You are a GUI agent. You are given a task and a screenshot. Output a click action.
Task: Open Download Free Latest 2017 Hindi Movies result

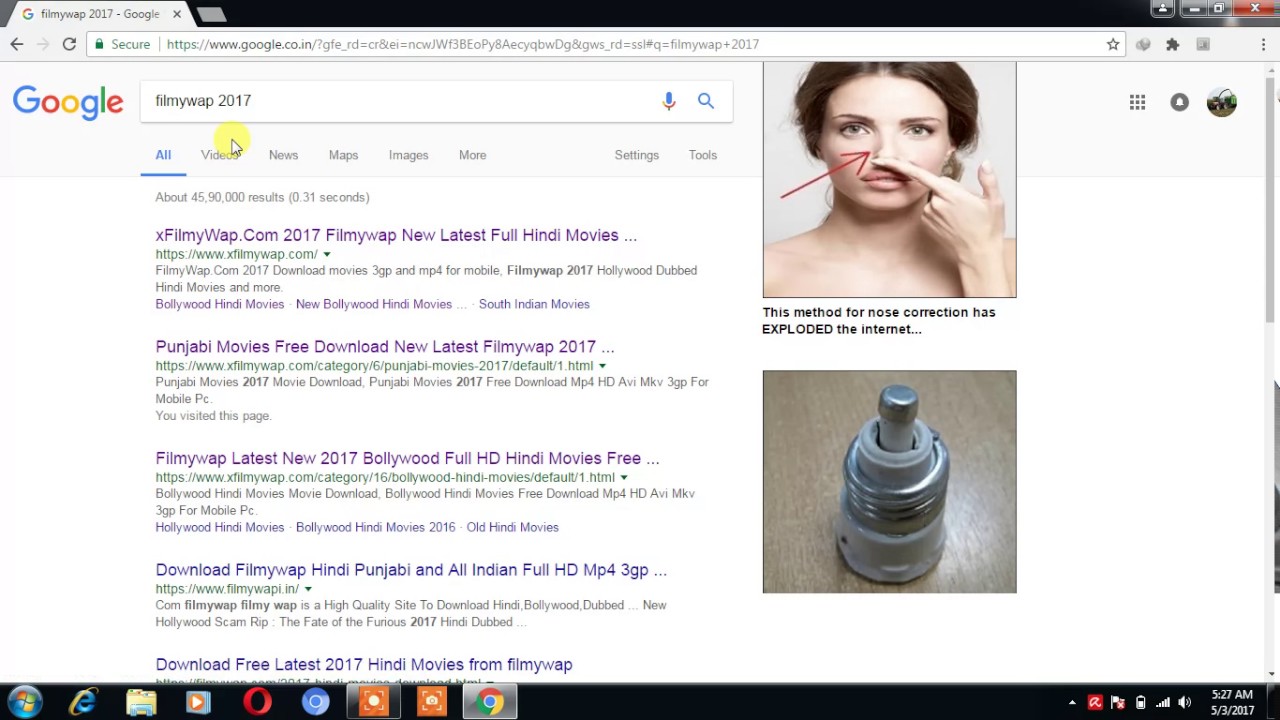[364, 664]
